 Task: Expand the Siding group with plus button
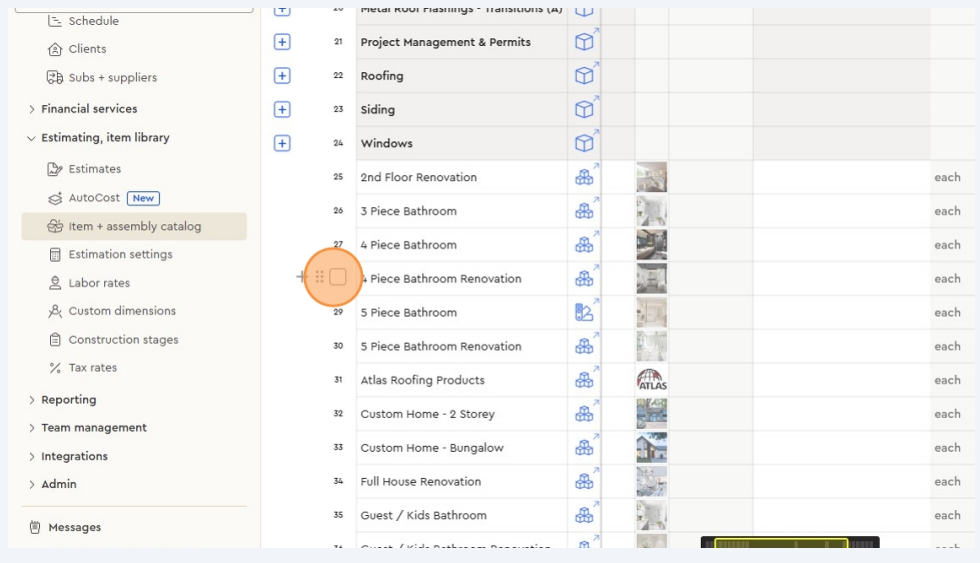pyautogui.click(x=282, y=110)
